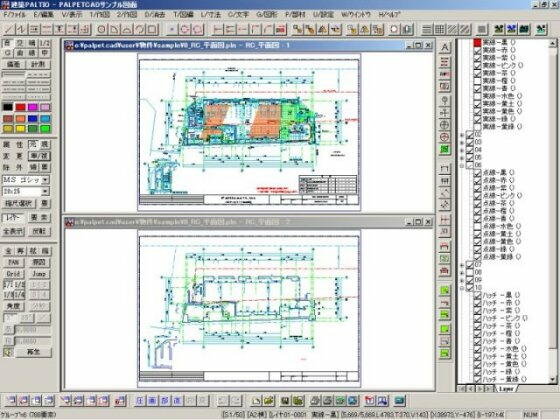560x420 pixels.
Task: Select the line drawing tool icon
Action: click(9, 29)
